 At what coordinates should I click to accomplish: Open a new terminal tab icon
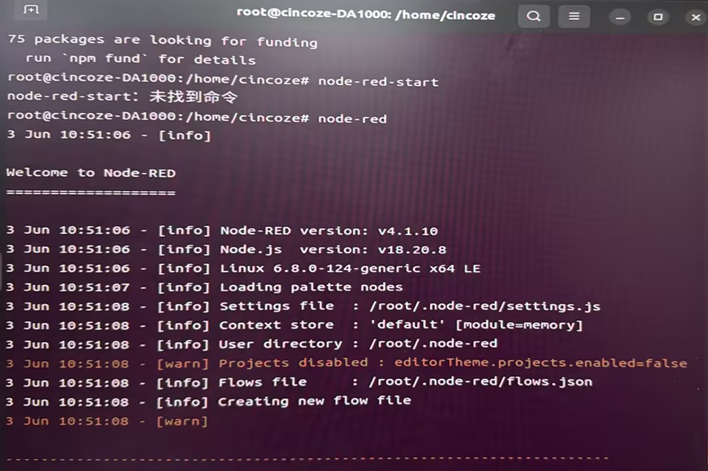[x=31, y=9]
